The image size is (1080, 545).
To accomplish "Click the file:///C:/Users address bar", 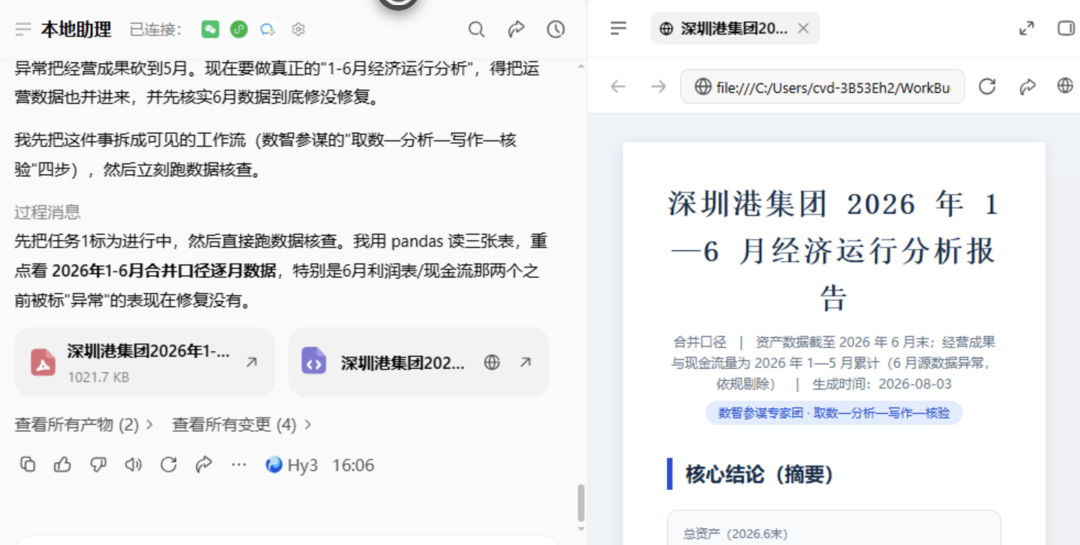I will tap(822, 86).
